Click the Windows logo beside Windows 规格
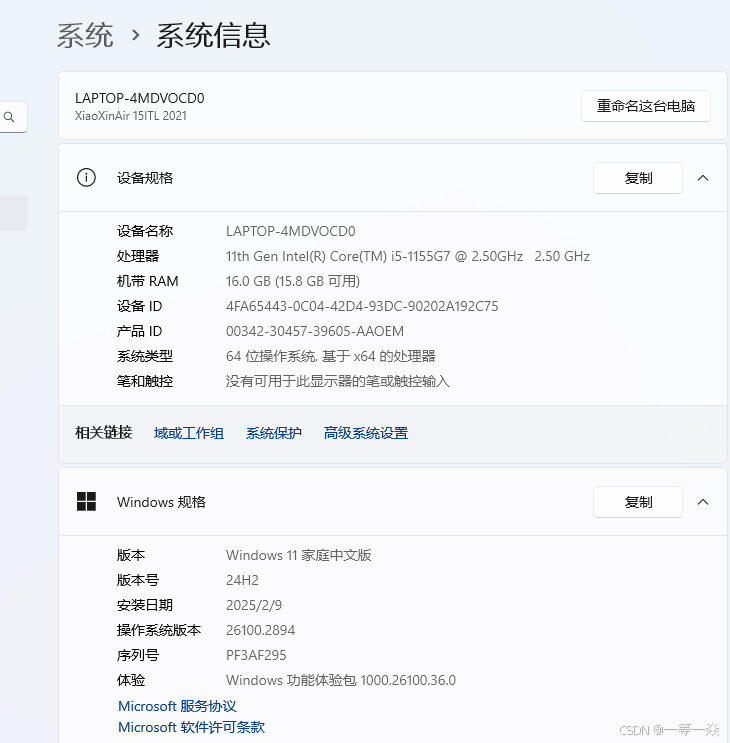This screenshot has height=743, width=730. point(86,501)
